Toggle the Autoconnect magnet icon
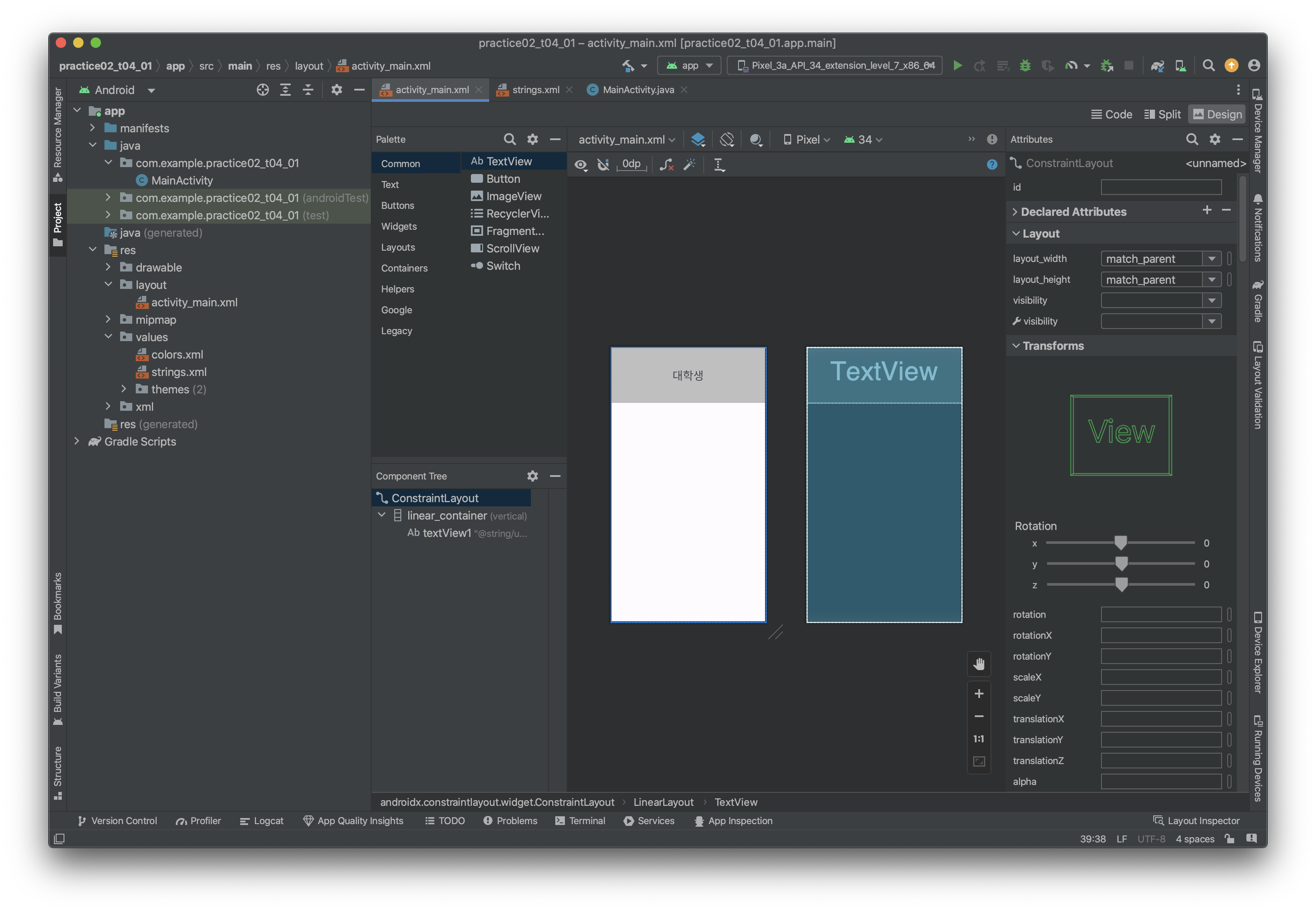Image resolution: width=1316 pixels, height=912 pixels. pos(603,165)
